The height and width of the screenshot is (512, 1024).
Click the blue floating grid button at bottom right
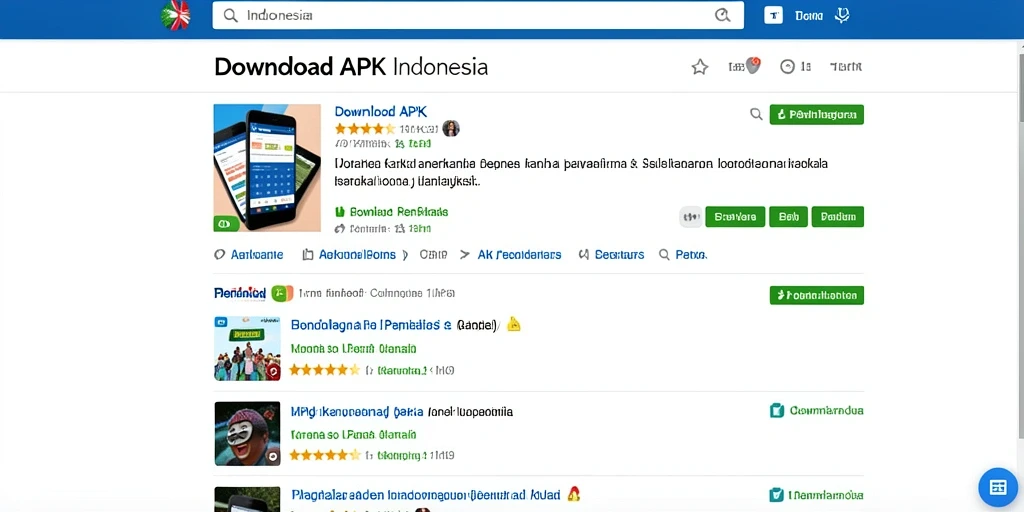click(998, 487)
